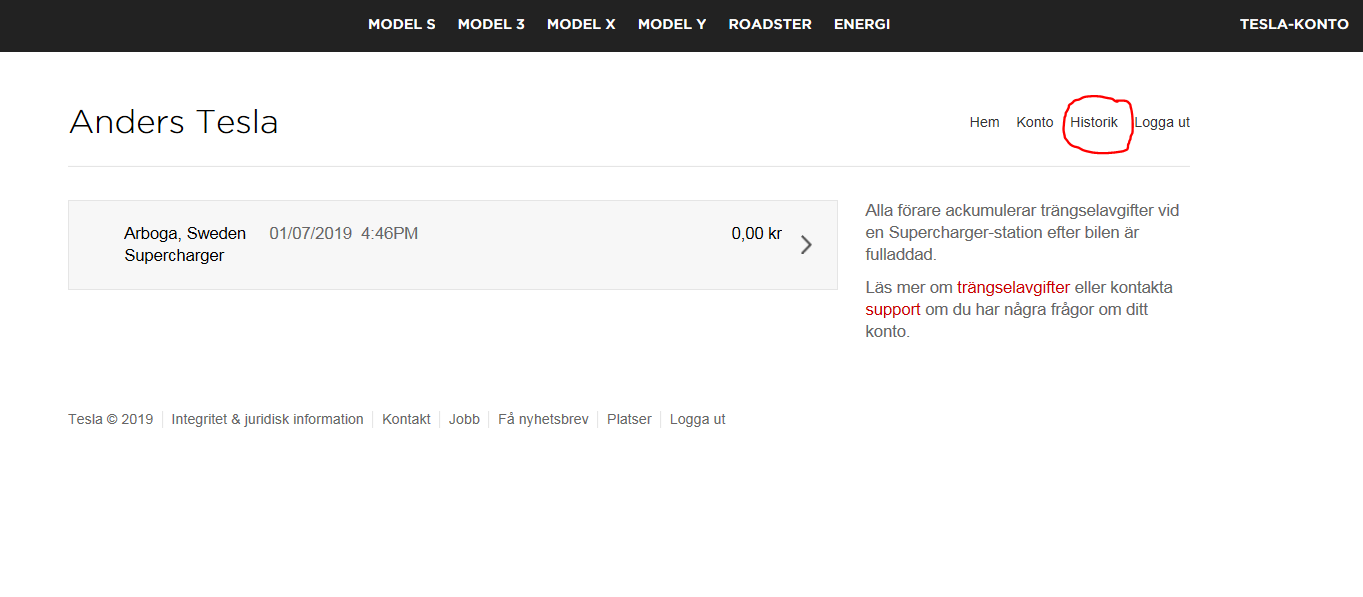
Task: Open the ROADSTER menu item
Action: 770,24
